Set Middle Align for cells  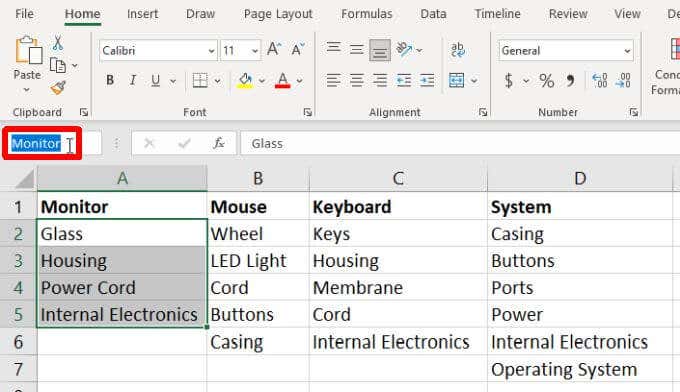[x=356, y=50]
